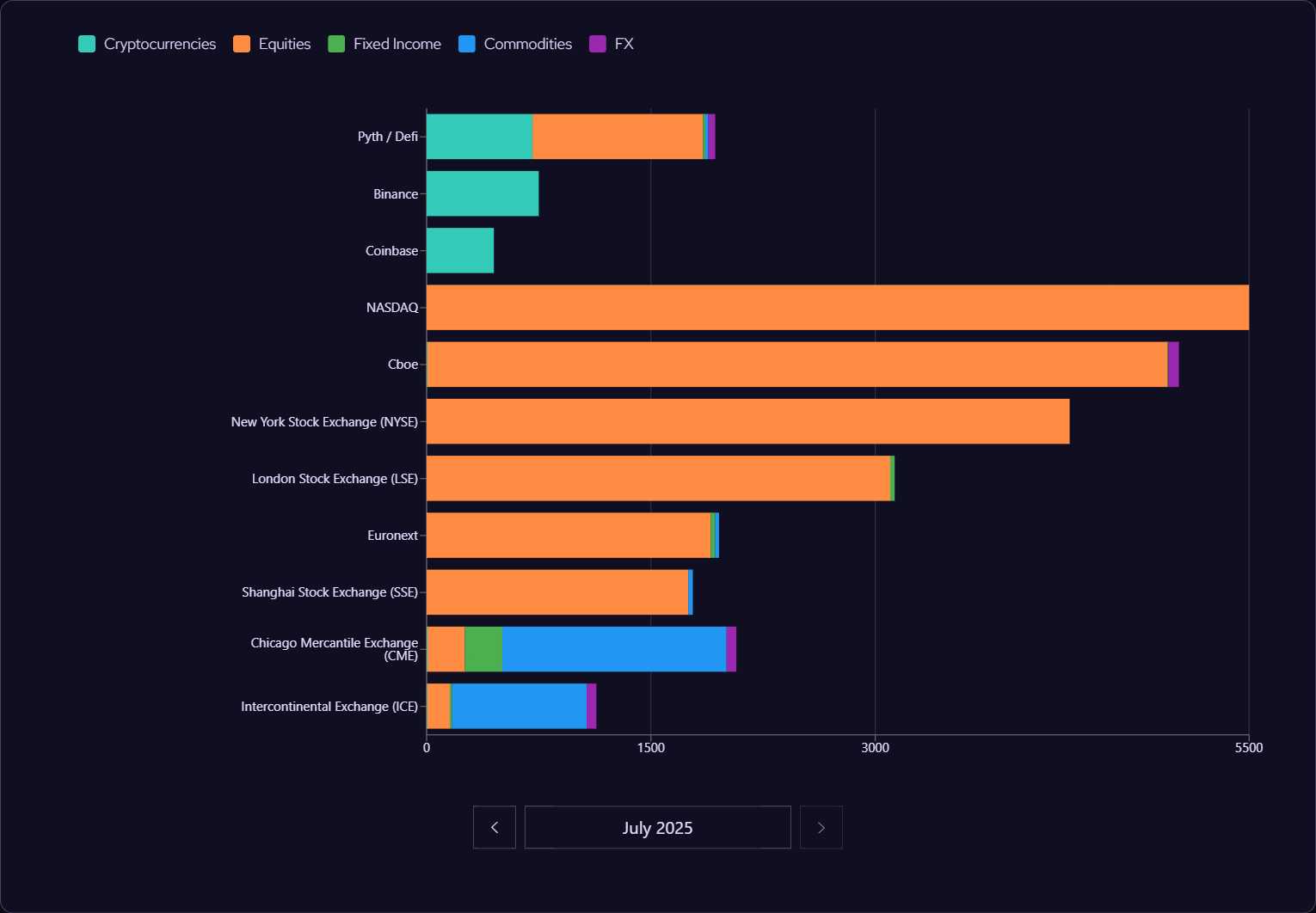The width and height of the screenshot is (1316, 913).
Task: Click the ICE Commodities bar segment
Action: coord(520,706)
